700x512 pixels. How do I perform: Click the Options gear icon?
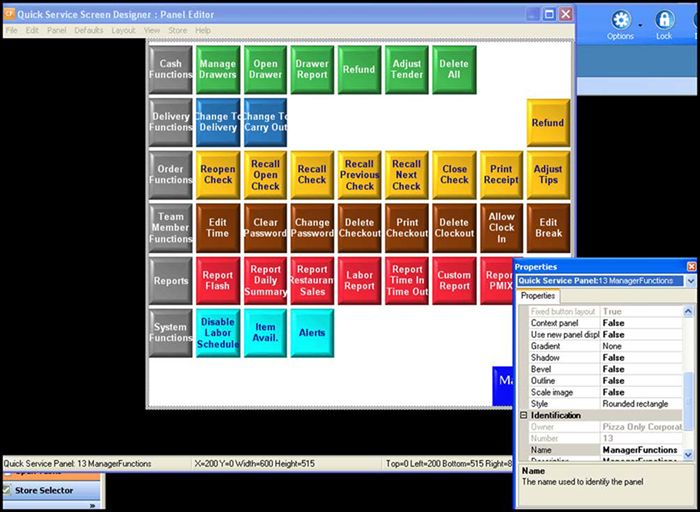tap(621, 20)
